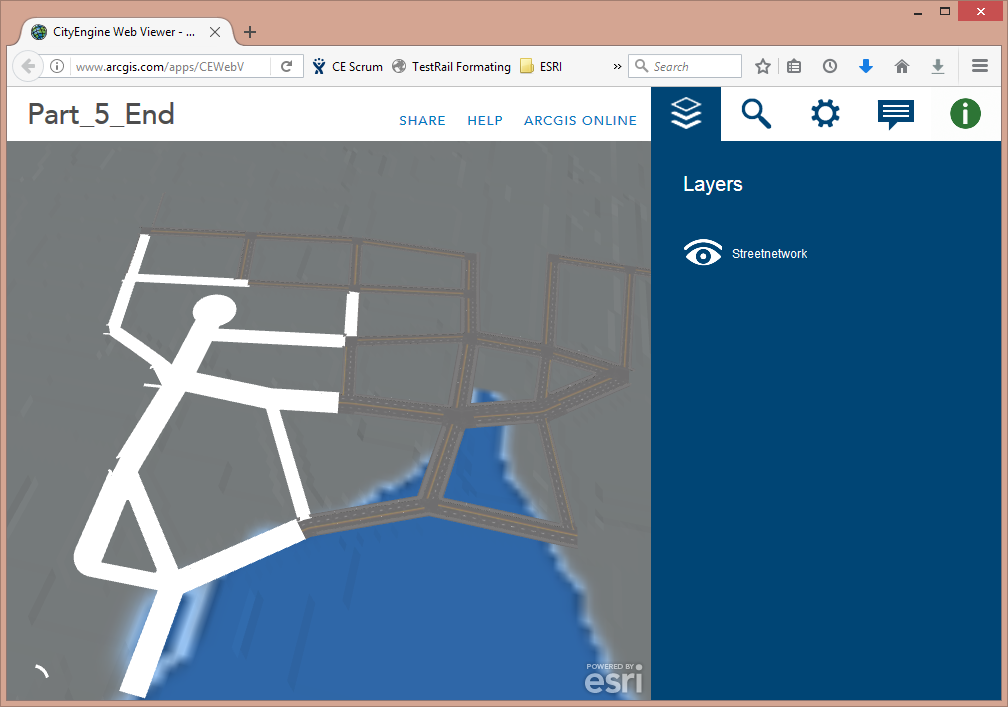Open the browser hamburger menu
The image size is (1008, 707).
click(x=980, y=66)
